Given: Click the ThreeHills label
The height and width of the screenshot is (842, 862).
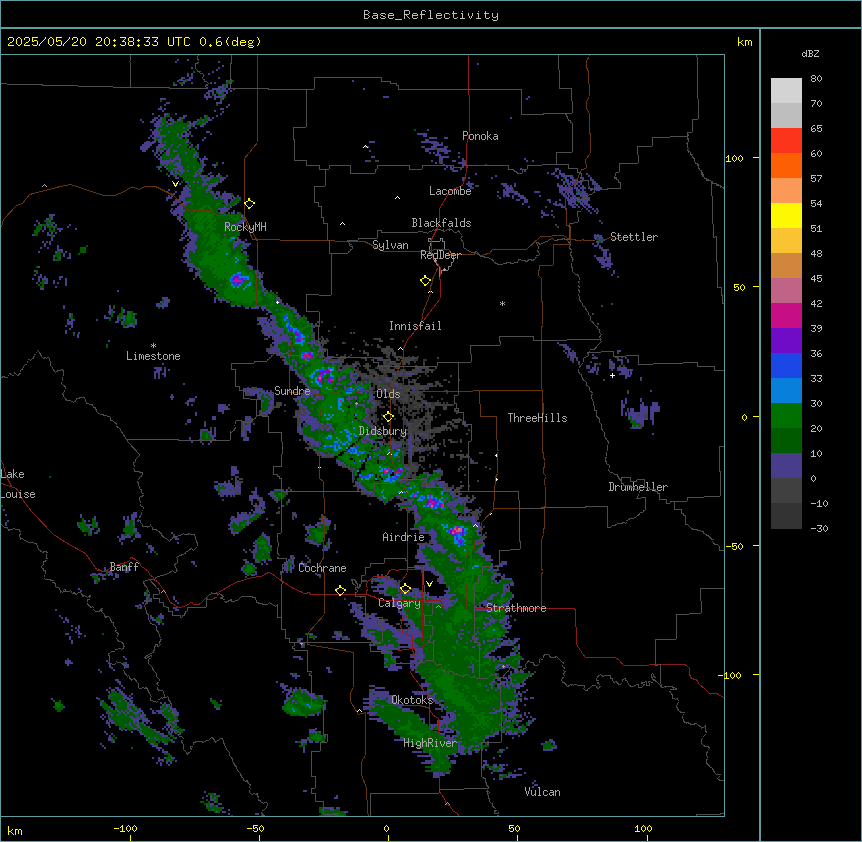Looking at the screenshot, I should pyautogui.click(x=537, y=418).
